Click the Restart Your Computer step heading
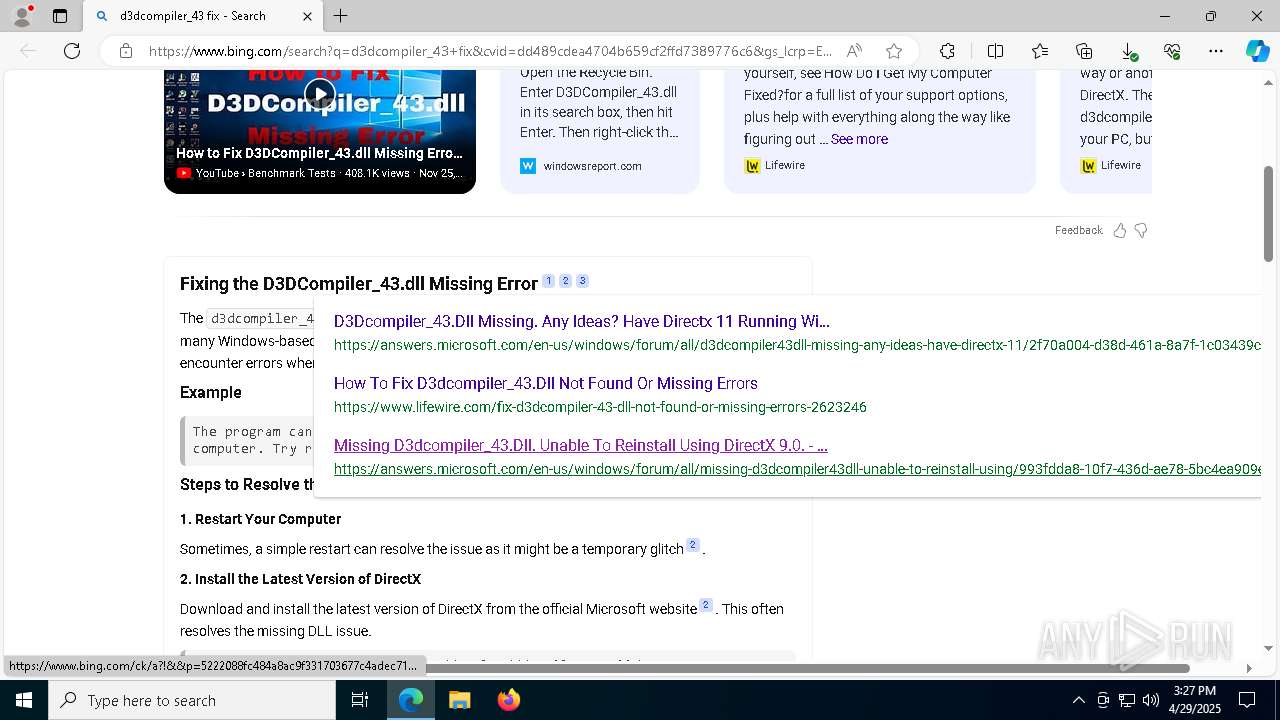Screen dimensions: 1280x720 260,519
